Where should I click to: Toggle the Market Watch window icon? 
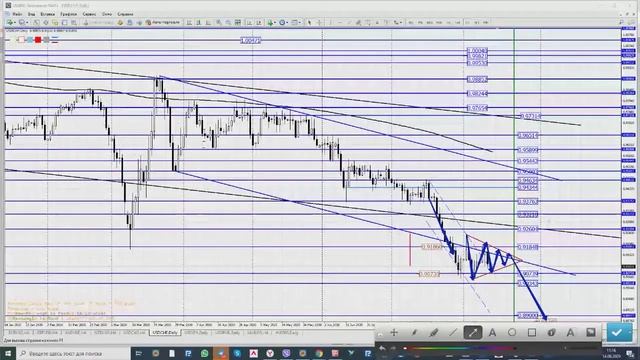click(36, 22)
